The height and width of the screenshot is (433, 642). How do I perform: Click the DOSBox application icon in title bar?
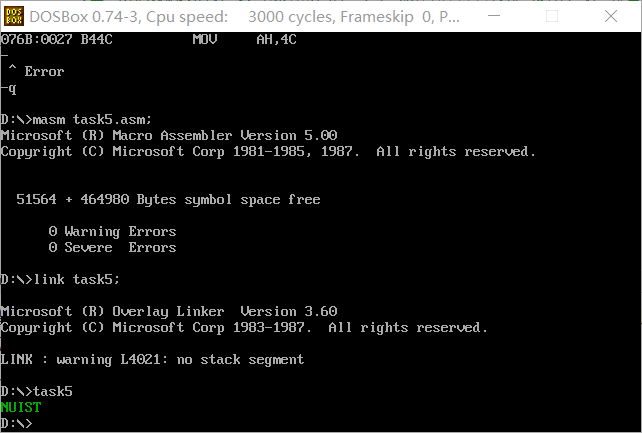14,16
